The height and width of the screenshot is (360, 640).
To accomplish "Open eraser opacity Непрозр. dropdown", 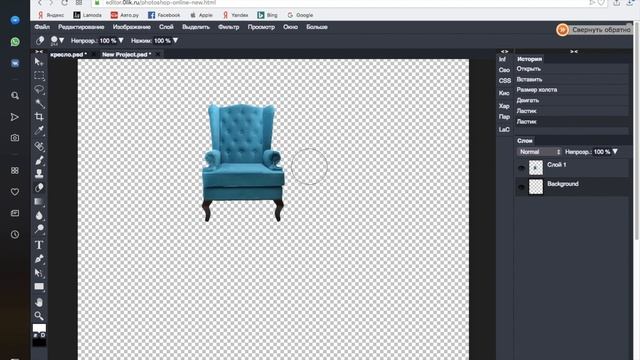I will 121,40.
